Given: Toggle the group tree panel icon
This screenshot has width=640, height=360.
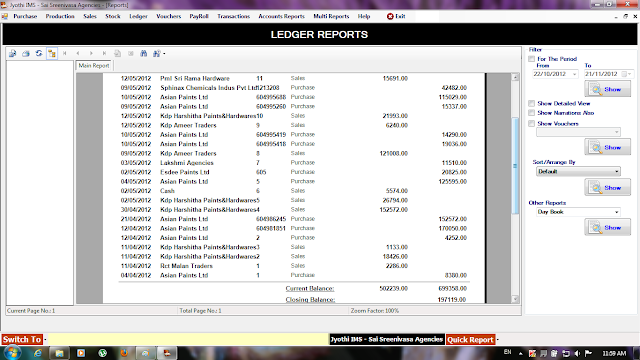Looking at the screenshot, I should click(52, 53).
